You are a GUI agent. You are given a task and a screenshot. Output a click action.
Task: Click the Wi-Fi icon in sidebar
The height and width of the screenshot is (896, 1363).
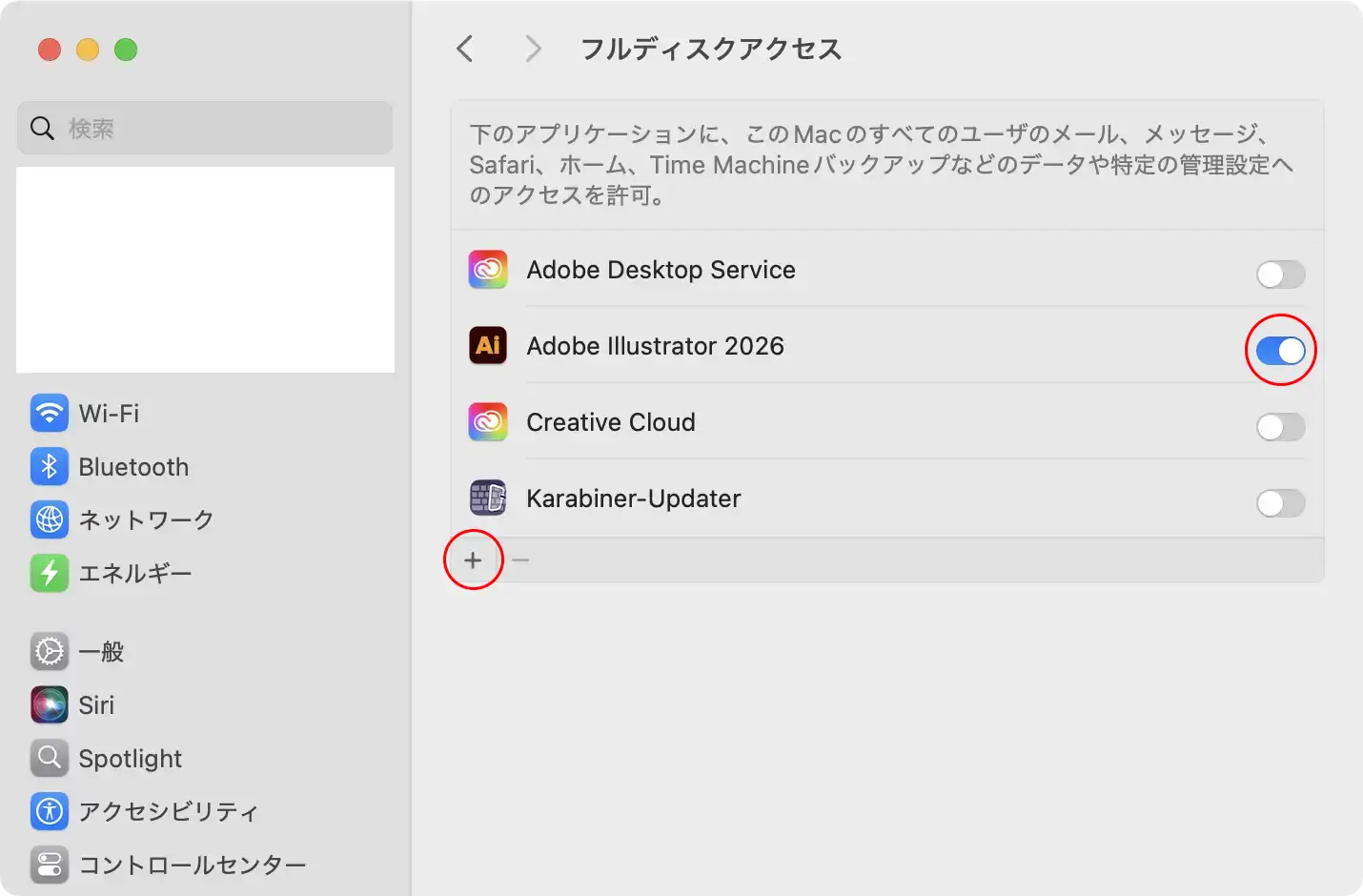(50, 414)
